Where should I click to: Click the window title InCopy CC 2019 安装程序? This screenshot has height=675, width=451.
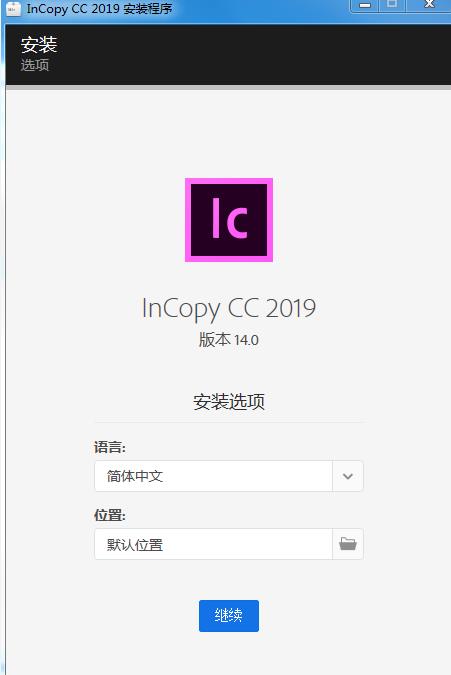99,9
